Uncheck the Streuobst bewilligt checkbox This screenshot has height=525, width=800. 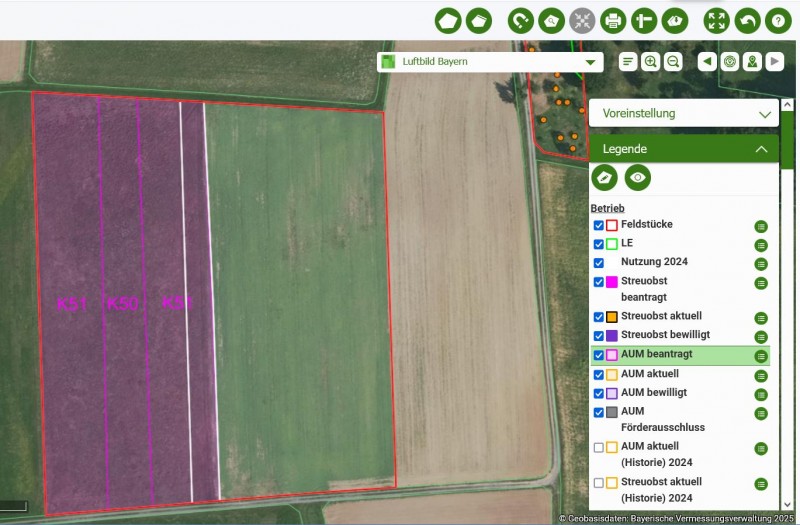(598, 336)
